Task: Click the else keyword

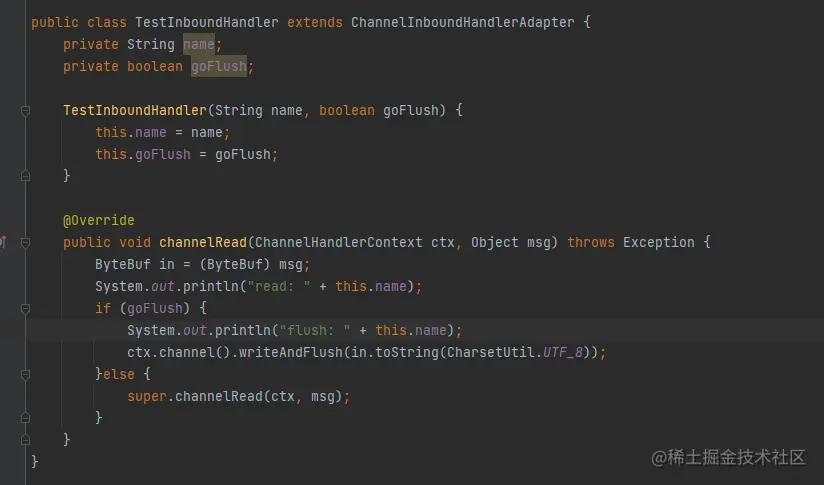Action: pos(119,375)
